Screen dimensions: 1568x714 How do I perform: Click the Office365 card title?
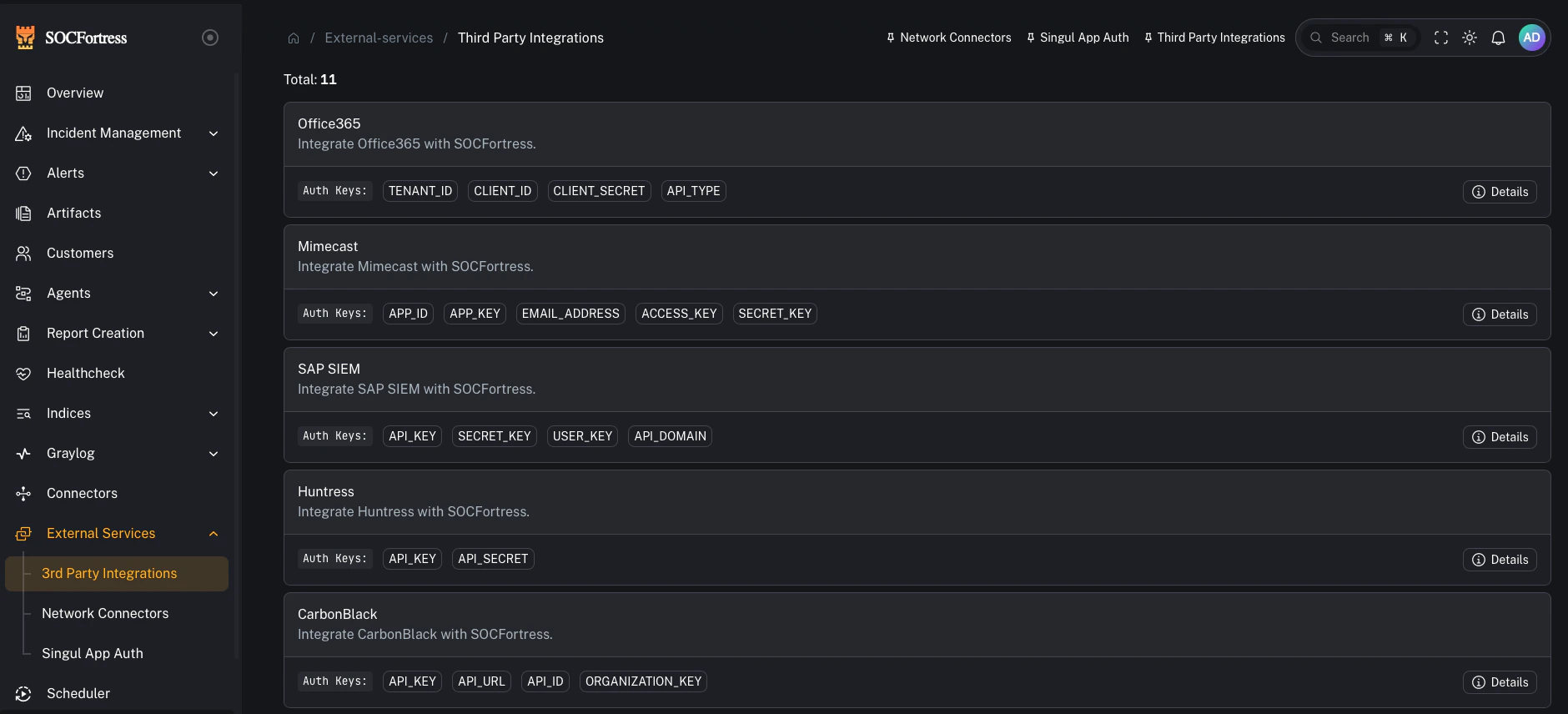pyautogui.click(x=329, y=123)
